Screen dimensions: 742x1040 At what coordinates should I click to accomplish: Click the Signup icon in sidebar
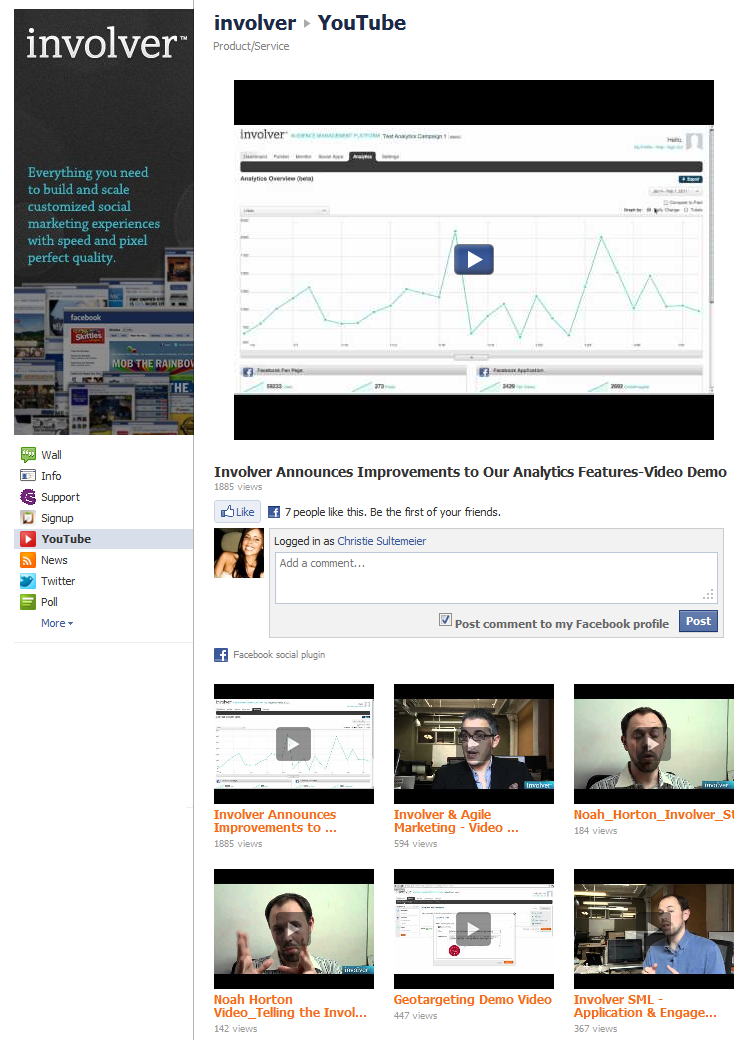click(x=28, y=518)
